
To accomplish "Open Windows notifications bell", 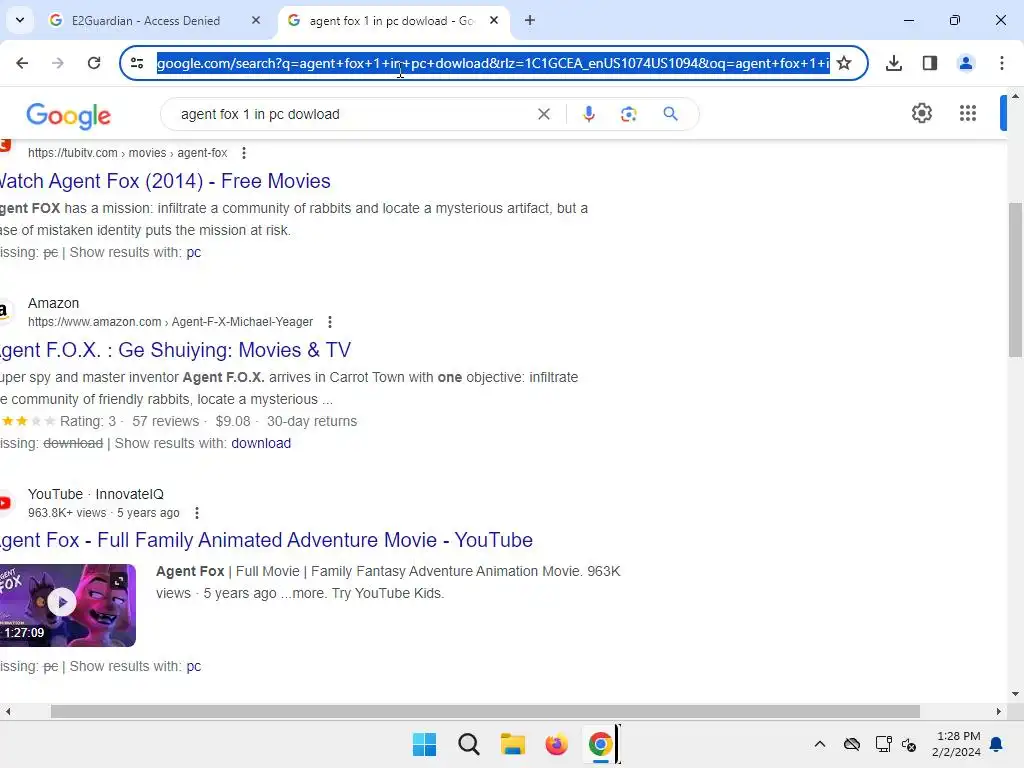I will [997, 744].
